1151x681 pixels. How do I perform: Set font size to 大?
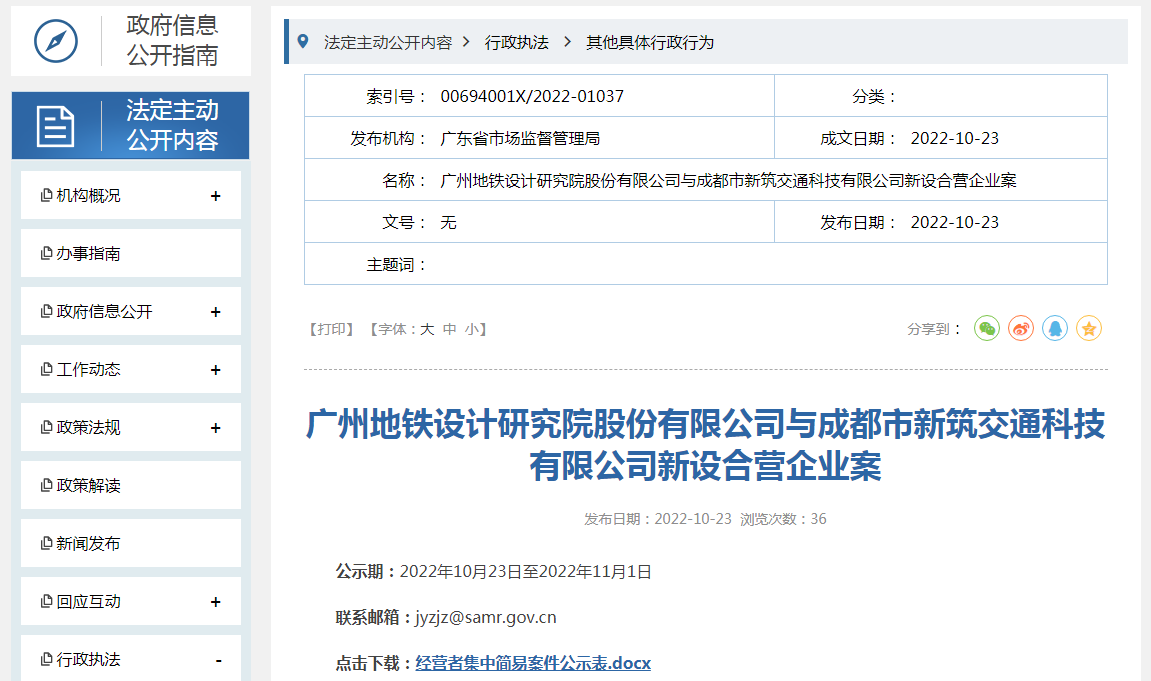click(426, 329)
